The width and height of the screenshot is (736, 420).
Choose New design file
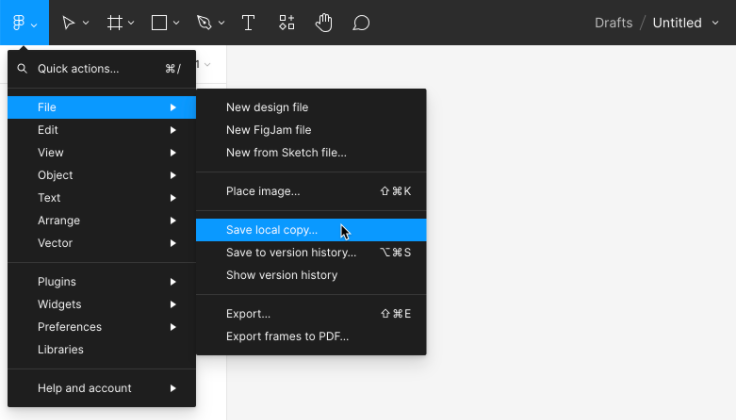311,107
